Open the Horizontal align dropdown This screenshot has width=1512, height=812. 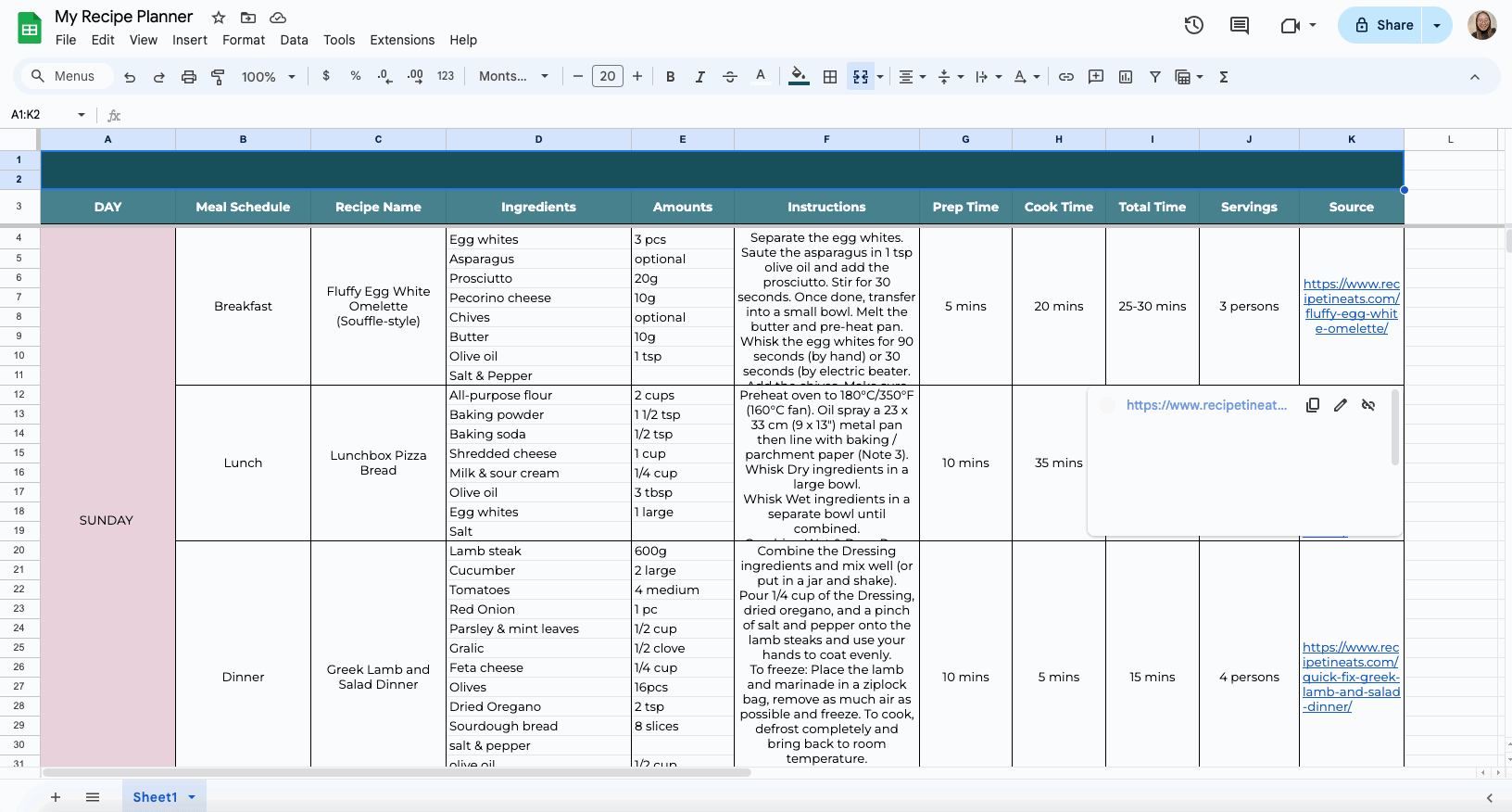(x=913, y=77)
